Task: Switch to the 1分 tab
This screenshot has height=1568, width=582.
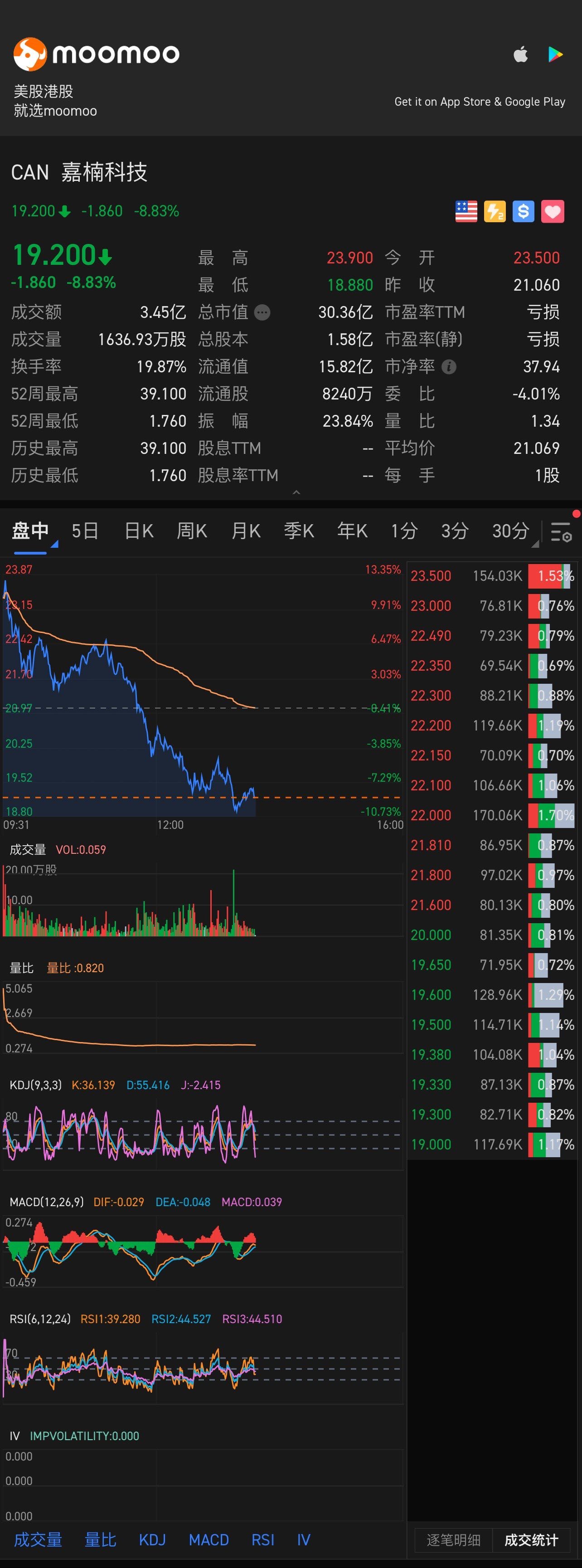Action: (x=404, y=531)
